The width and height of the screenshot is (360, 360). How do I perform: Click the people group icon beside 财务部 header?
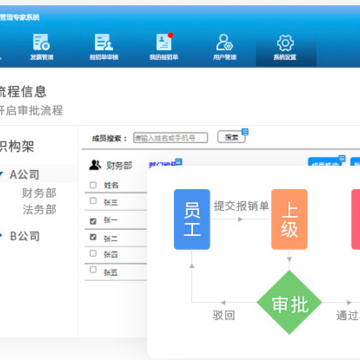pyautogui.click(x=95, y=165)
